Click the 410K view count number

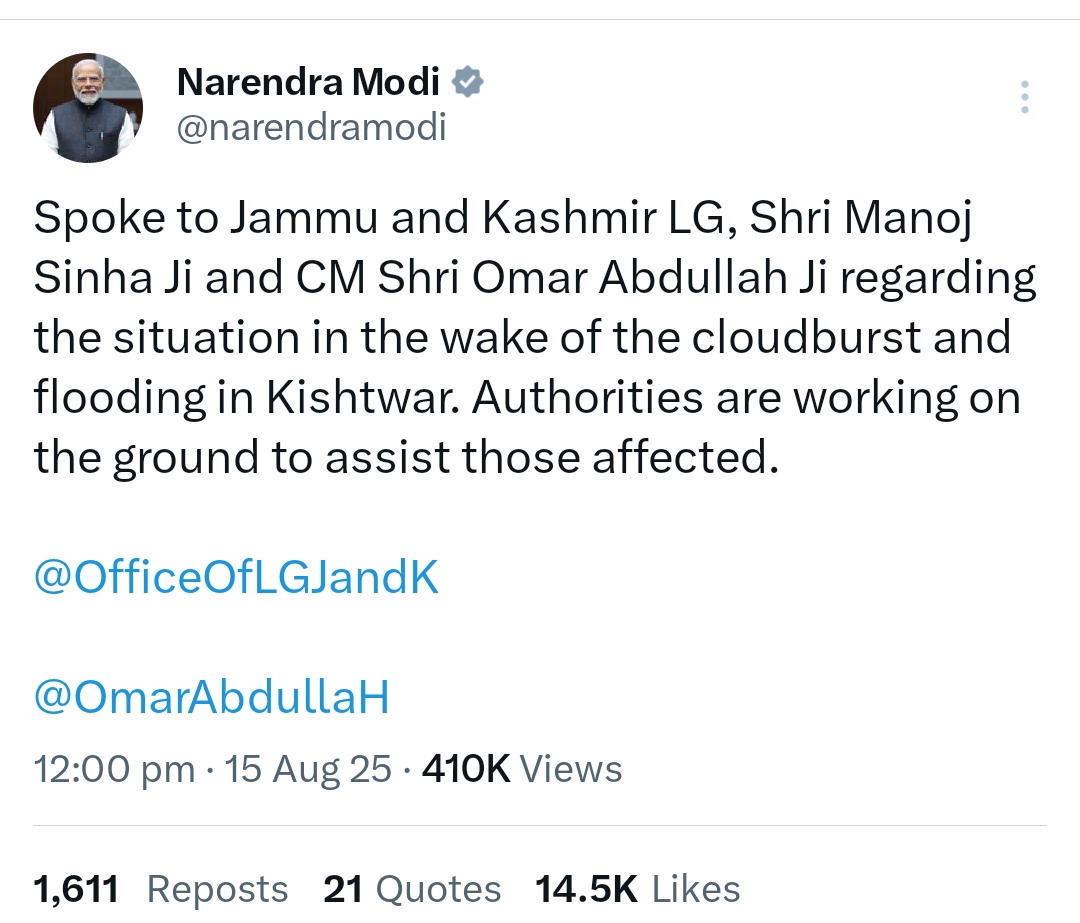click(x=466, y=769)
